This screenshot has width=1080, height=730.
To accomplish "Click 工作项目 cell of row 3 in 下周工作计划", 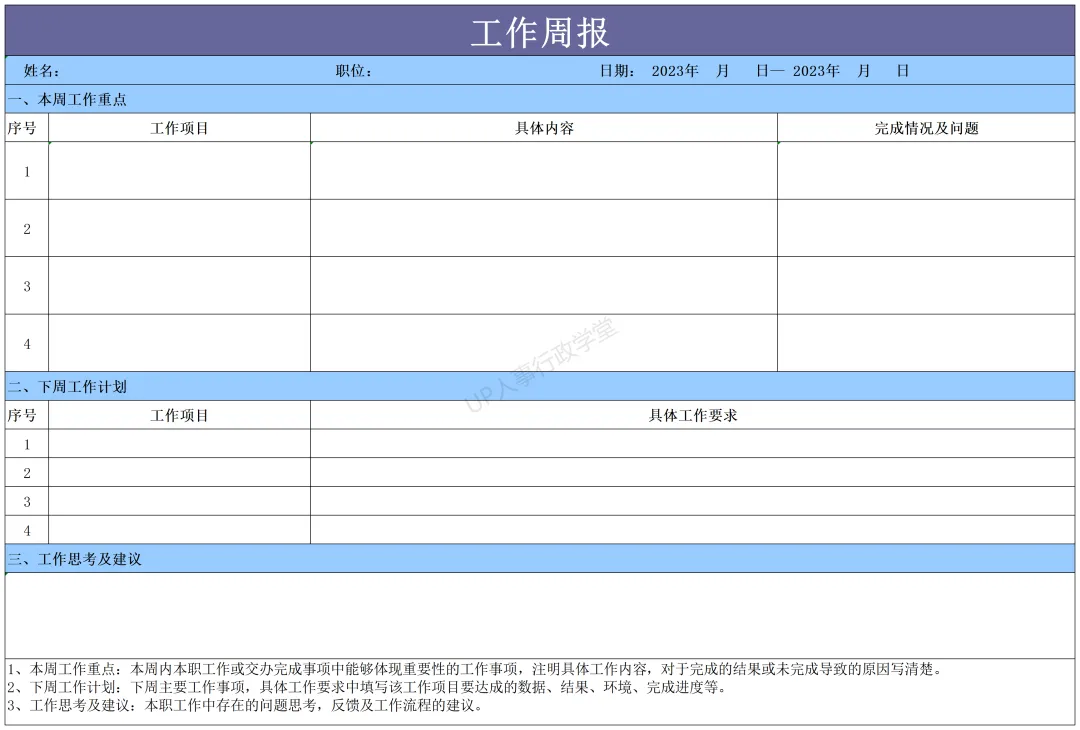I will point(180,501).
